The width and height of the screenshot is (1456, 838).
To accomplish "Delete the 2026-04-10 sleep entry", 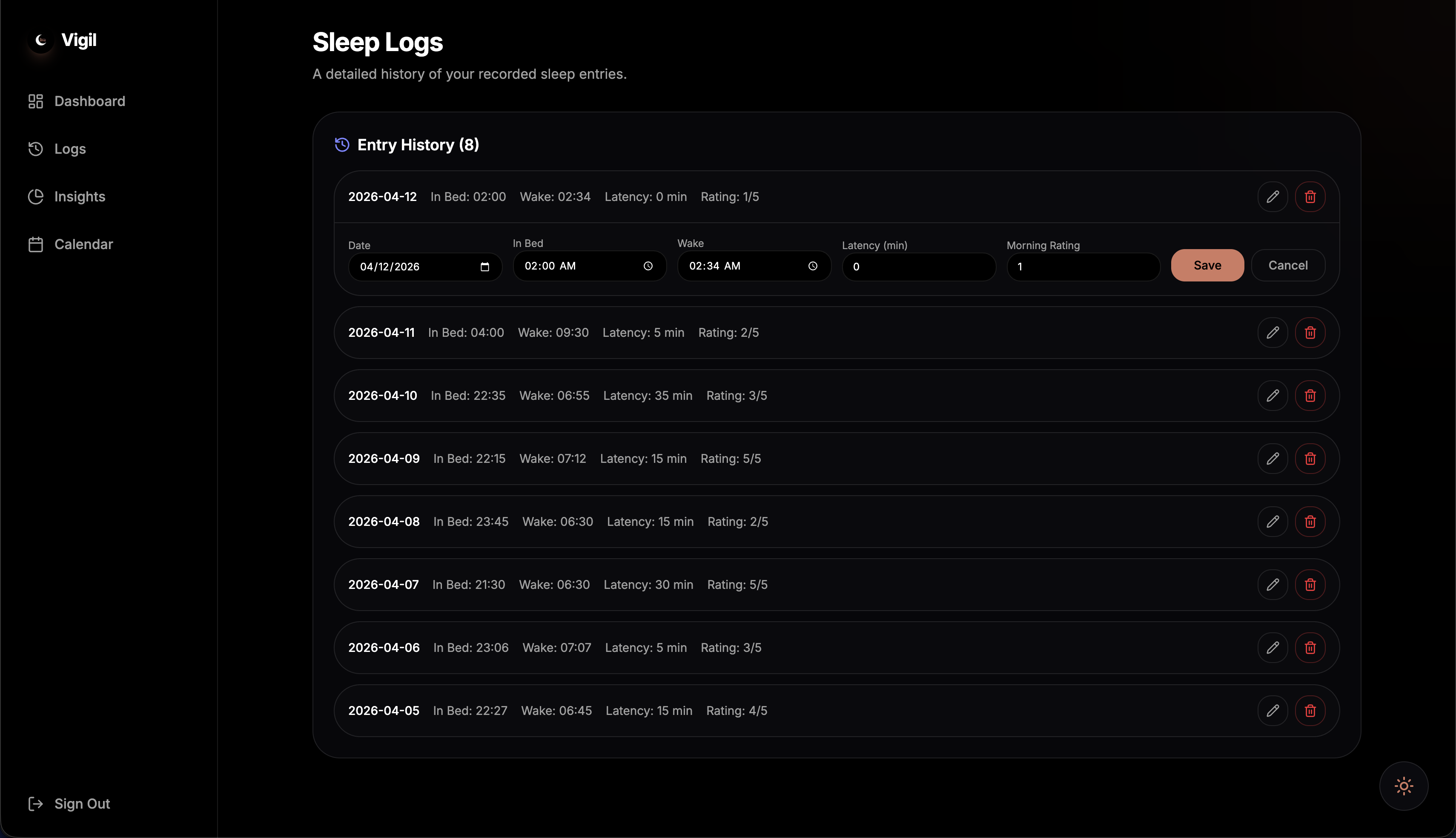I will tap(1310, 396).
